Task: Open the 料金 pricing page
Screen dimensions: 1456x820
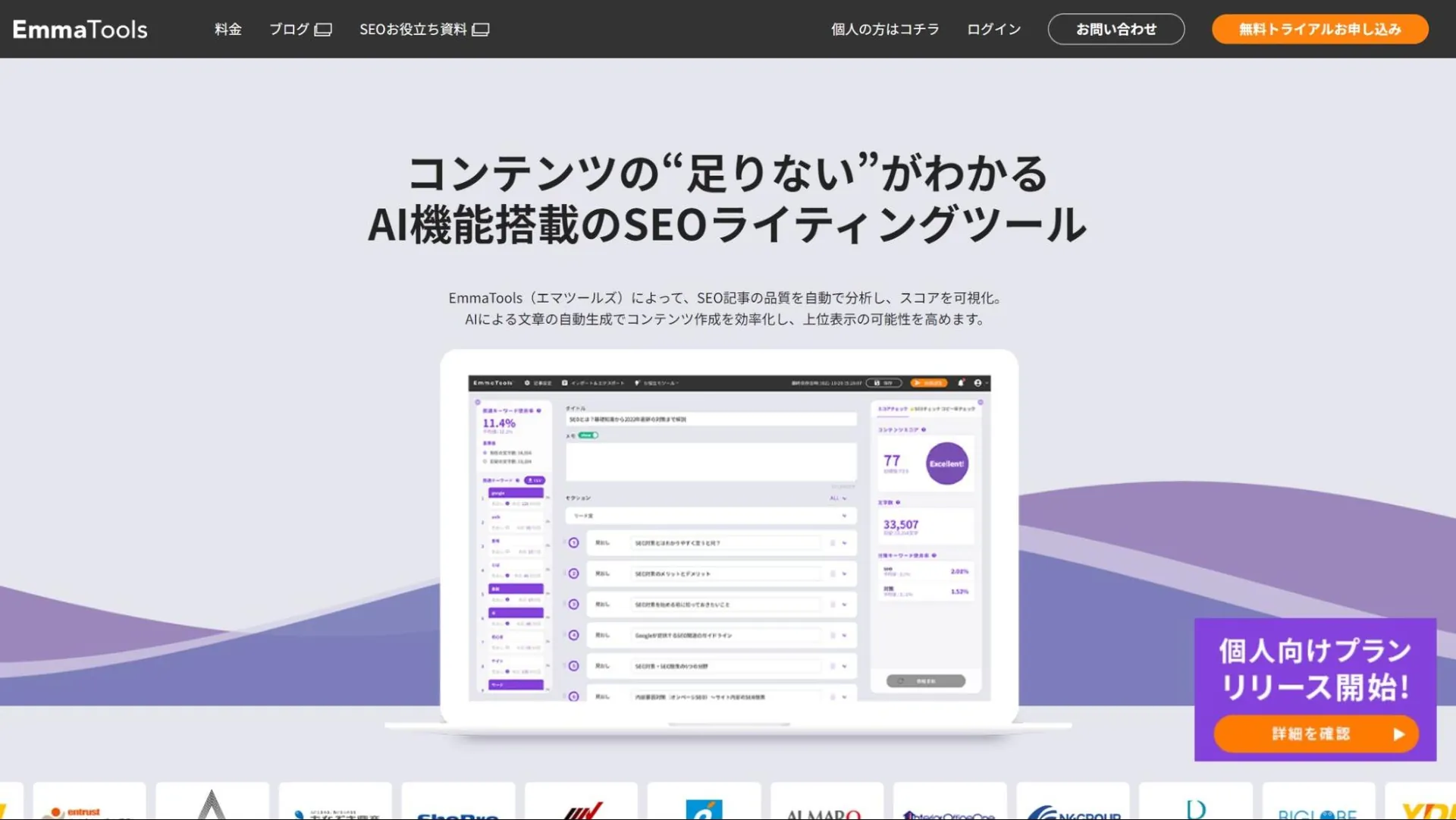Action: 227,29
